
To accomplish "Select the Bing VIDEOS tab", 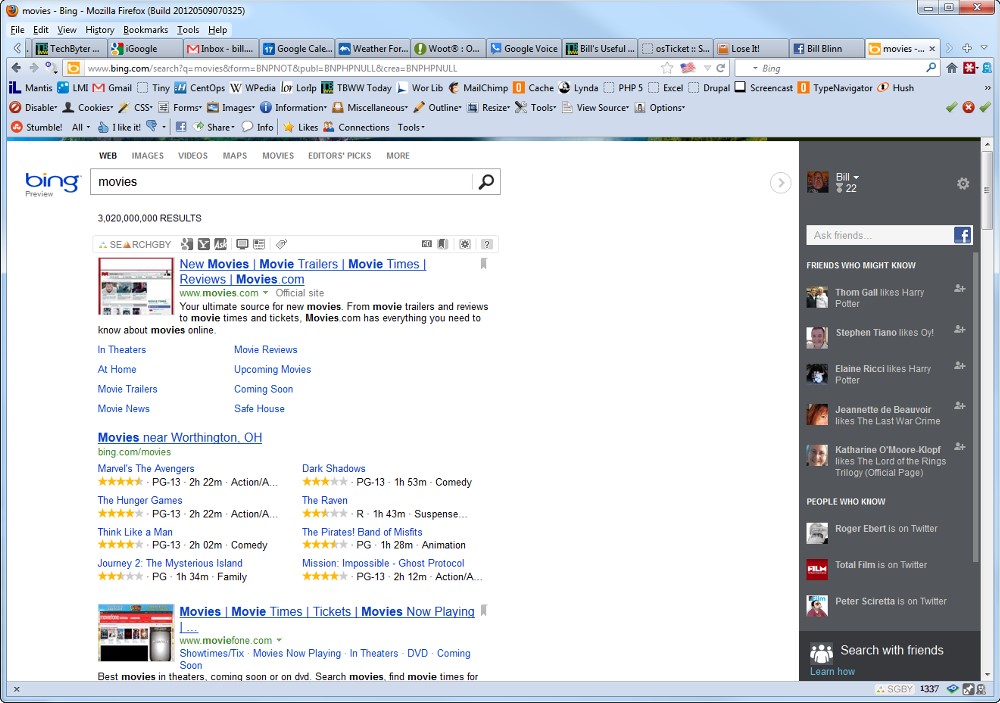I will pos(193,156).
